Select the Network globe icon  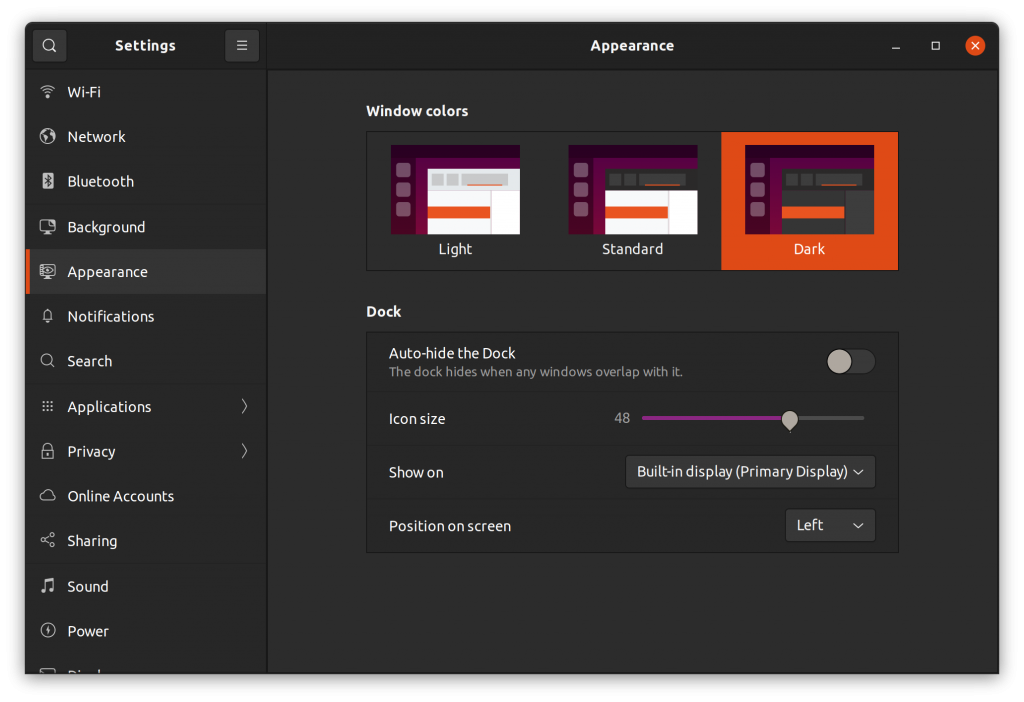[47, 136]
